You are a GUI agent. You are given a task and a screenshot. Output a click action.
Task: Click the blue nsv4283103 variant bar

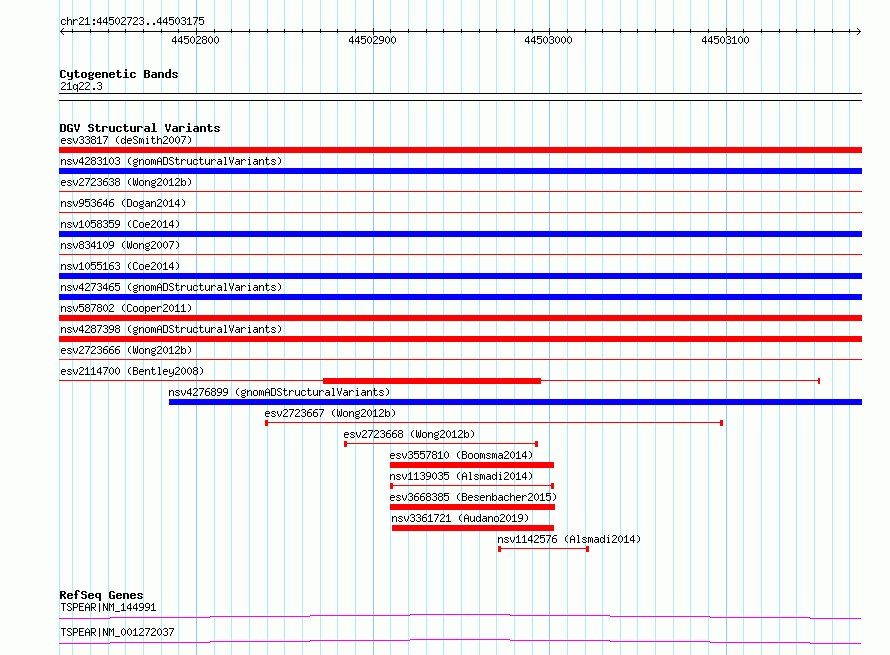point(460,171)
